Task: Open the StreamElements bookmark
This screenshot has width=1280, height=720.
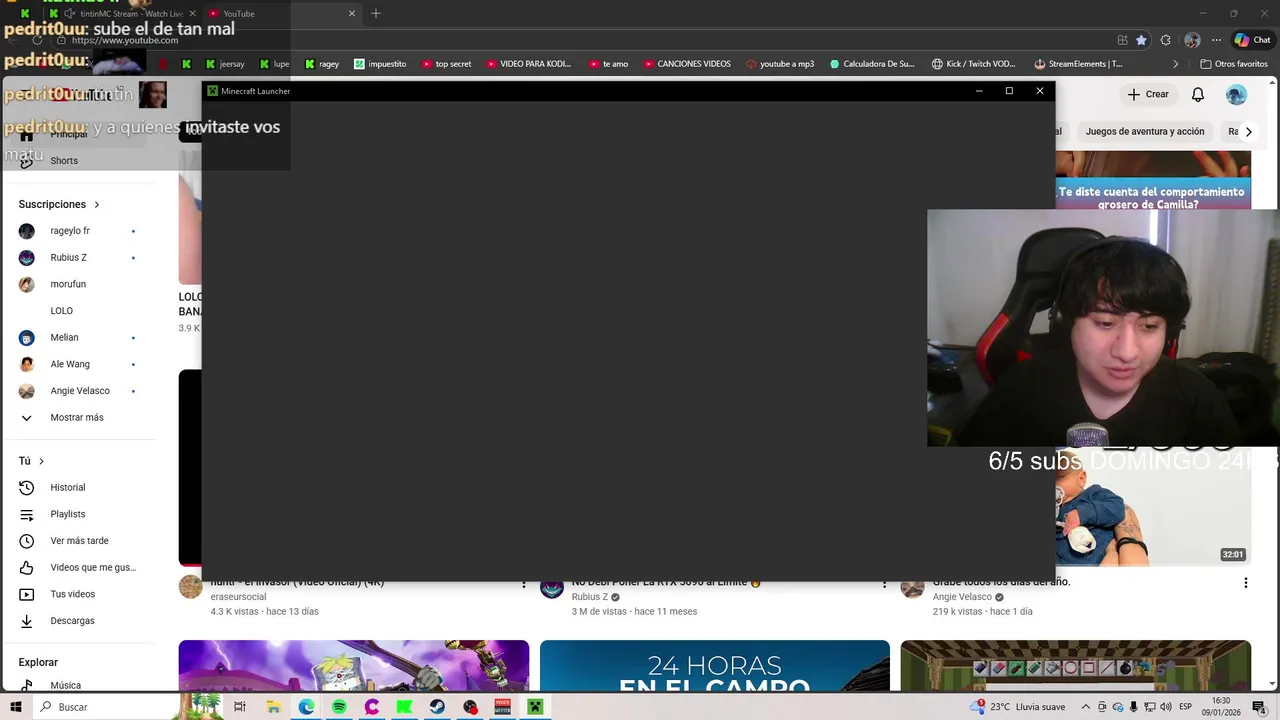Action: coord(1078,64)
